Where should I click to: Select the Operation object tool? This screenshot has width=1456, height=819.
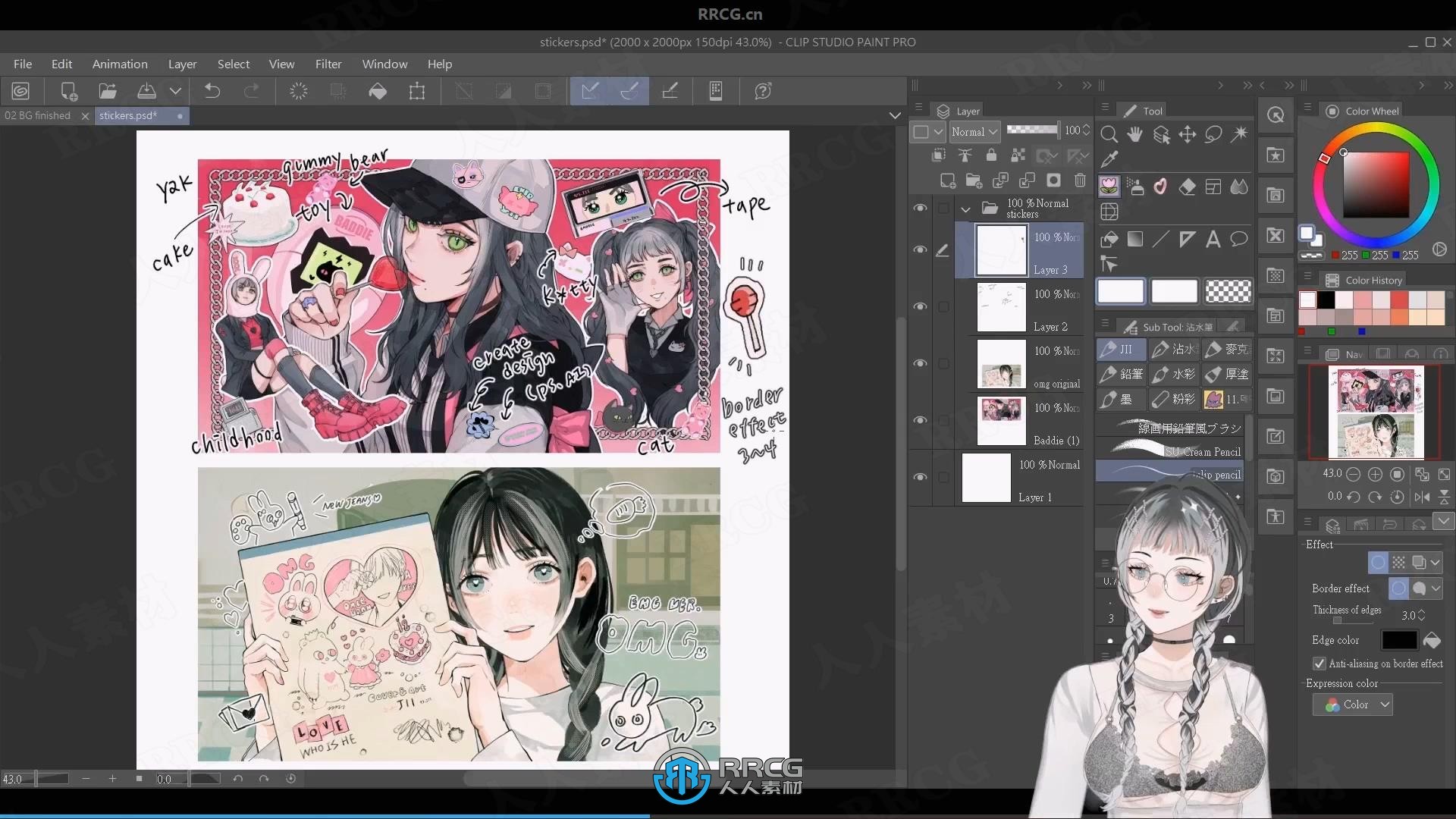(1161, 134)
